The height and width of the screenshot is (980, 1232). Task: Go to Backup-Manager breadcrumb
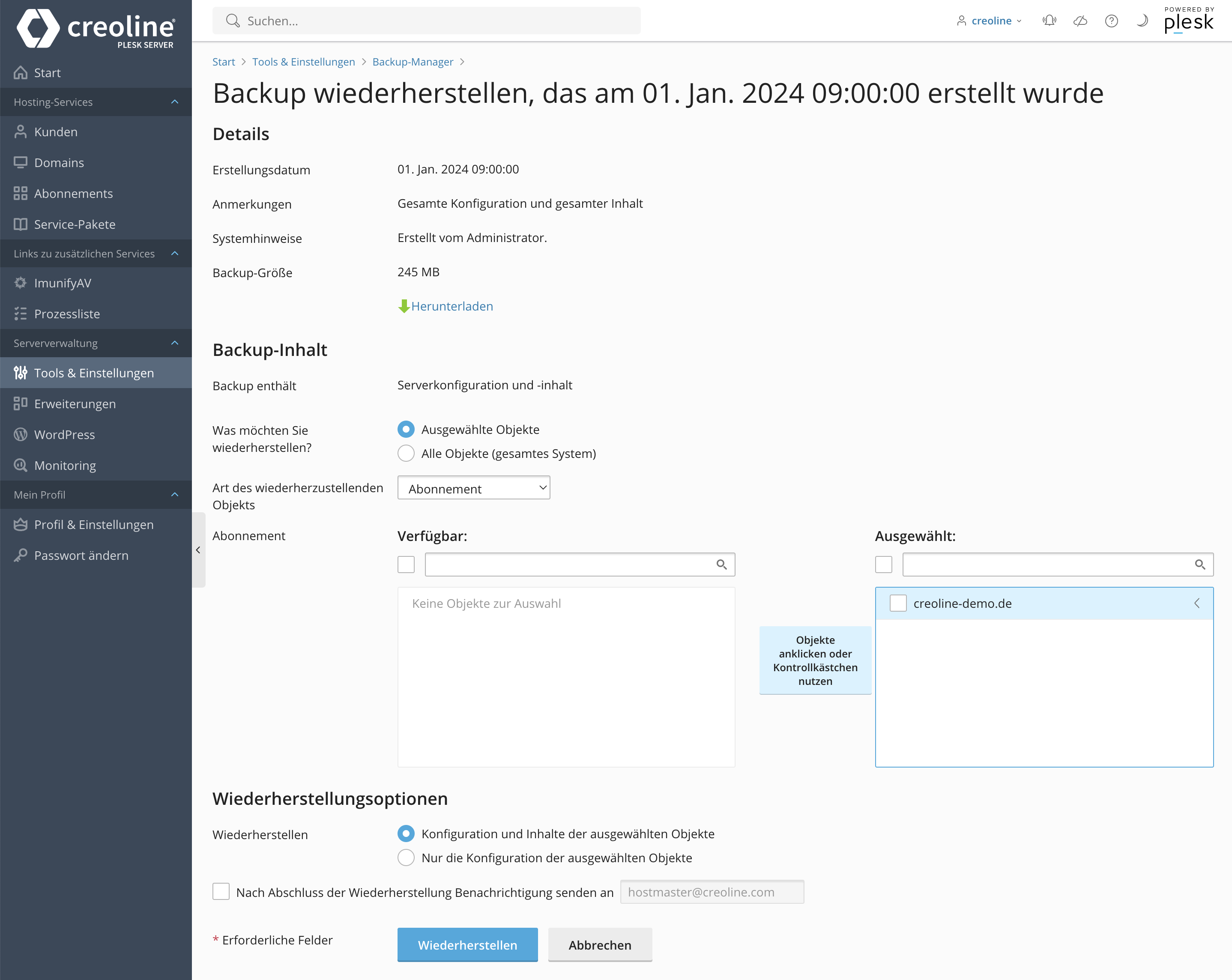pos(413,62)
